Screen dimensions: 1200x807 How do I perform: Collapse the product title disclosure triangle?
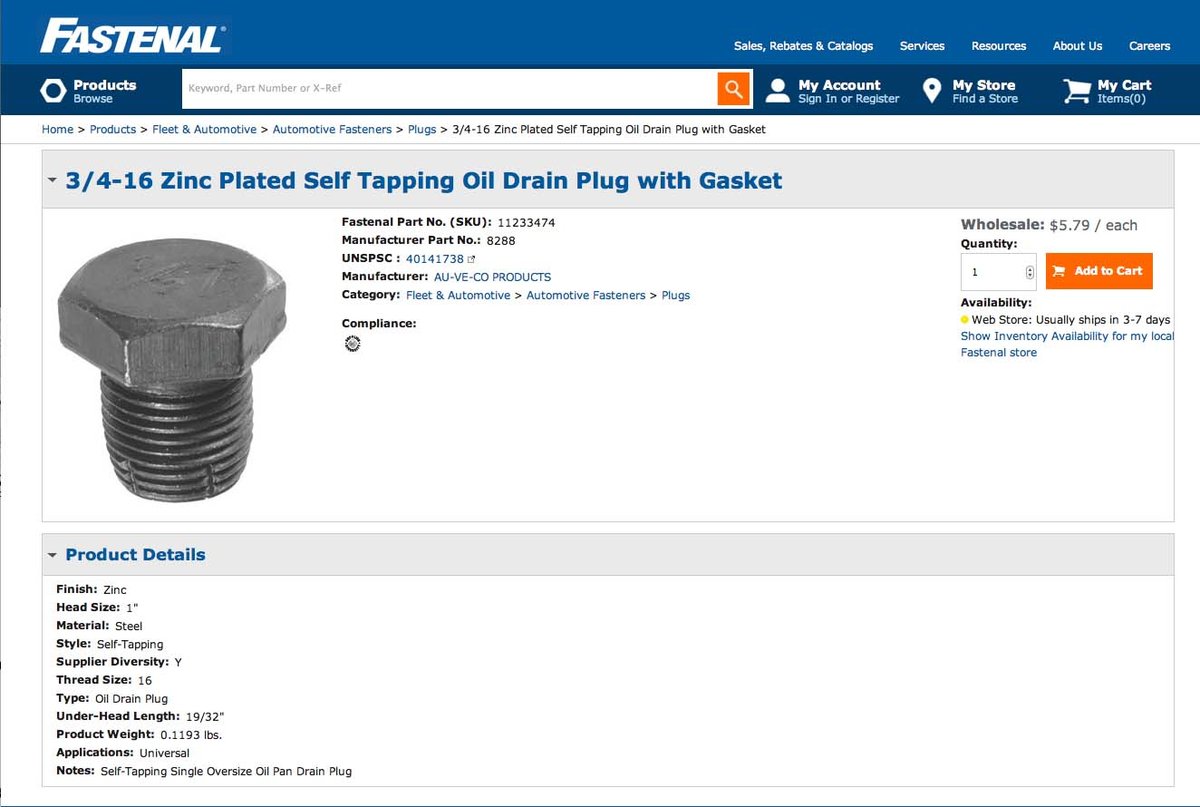coord(52,181)
